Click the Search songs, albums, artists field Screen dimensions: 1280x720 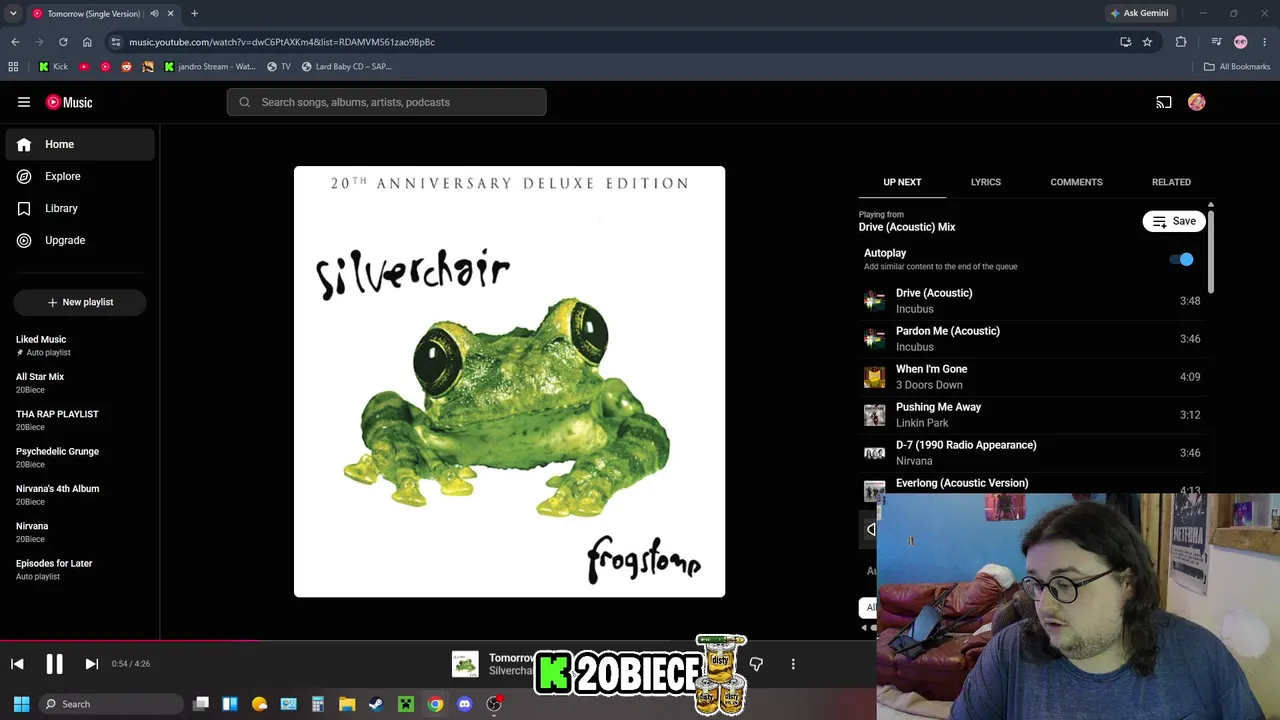coord(386,102)
